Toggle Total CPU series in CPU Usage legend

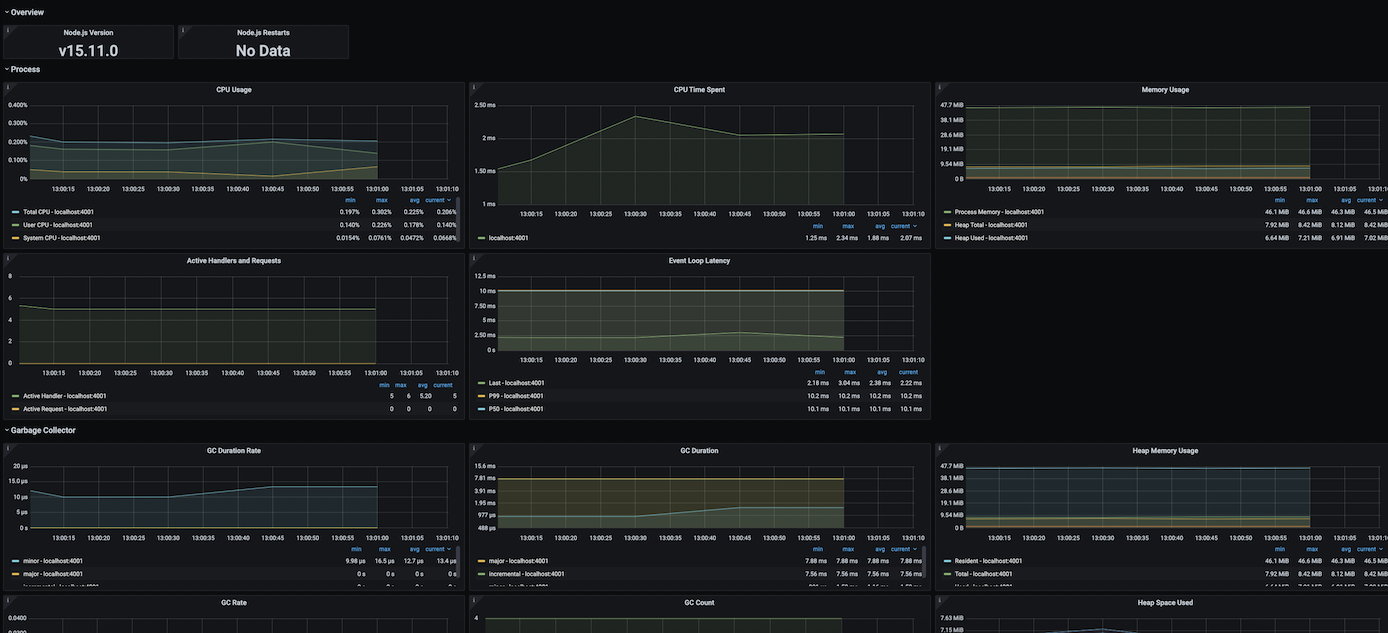[59, 212]
